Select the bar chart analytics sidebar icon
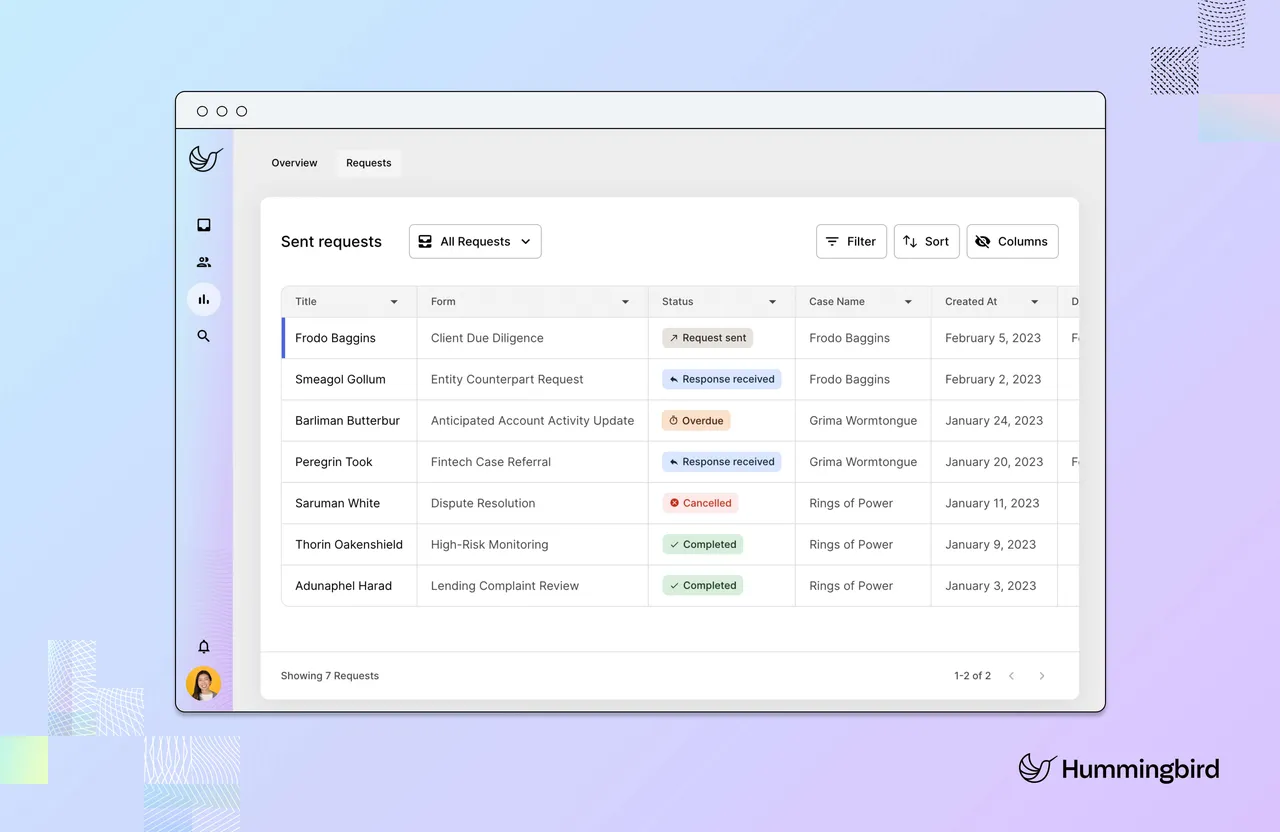Screen dimensions: 1280x832 (x=204, y=299)
